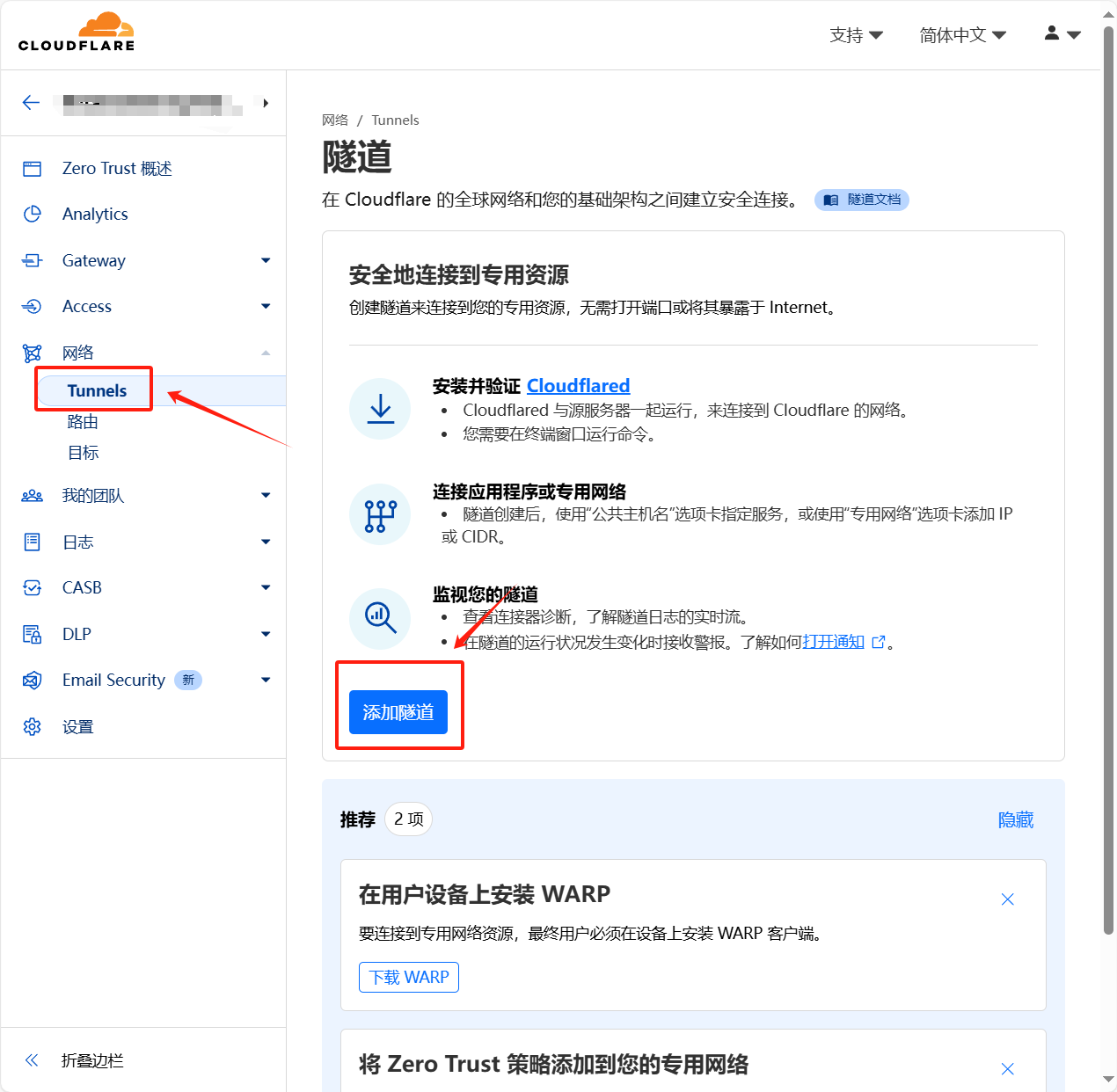Select the Analytics pie chart icon
Image resolution: width=1117 pixels, height=1092 pixels.
pyautogui.click(x=32, y=214)
